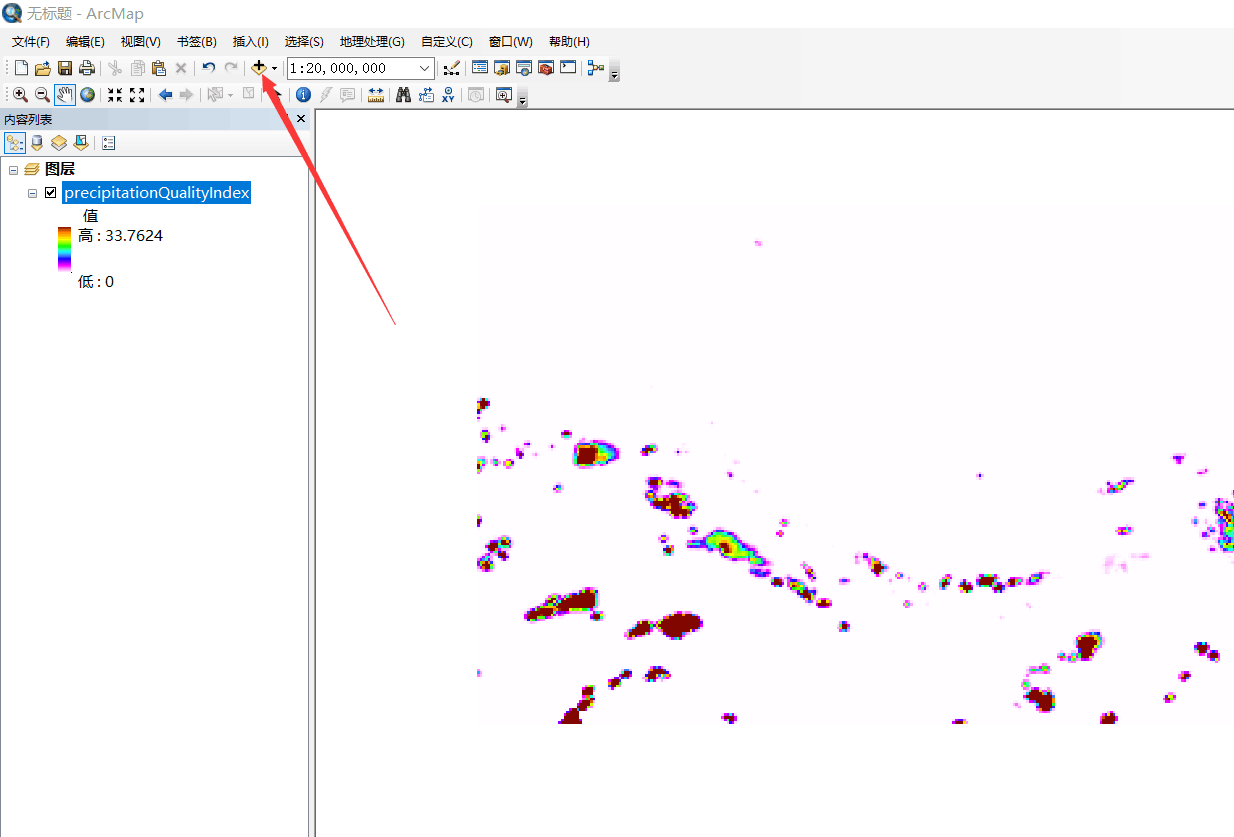The height and width of the screenshot is (837, 1234).
Task: Print the map
Action: pos(87,68)
